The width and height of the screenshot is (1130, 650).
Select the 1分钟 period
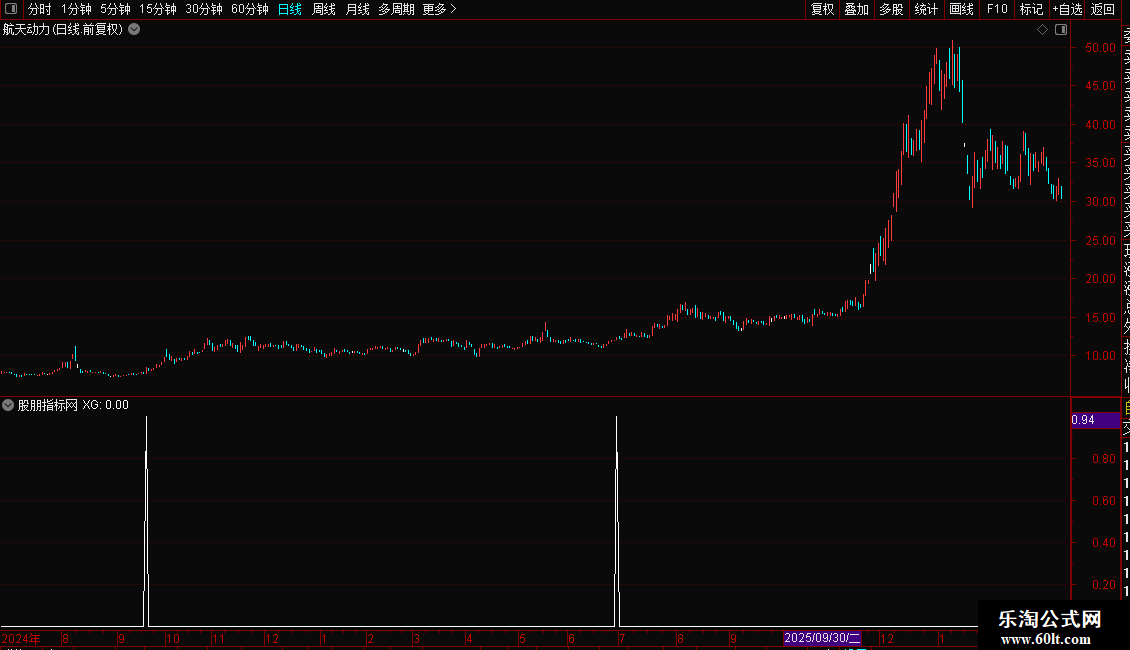click(x=76, y=9)
